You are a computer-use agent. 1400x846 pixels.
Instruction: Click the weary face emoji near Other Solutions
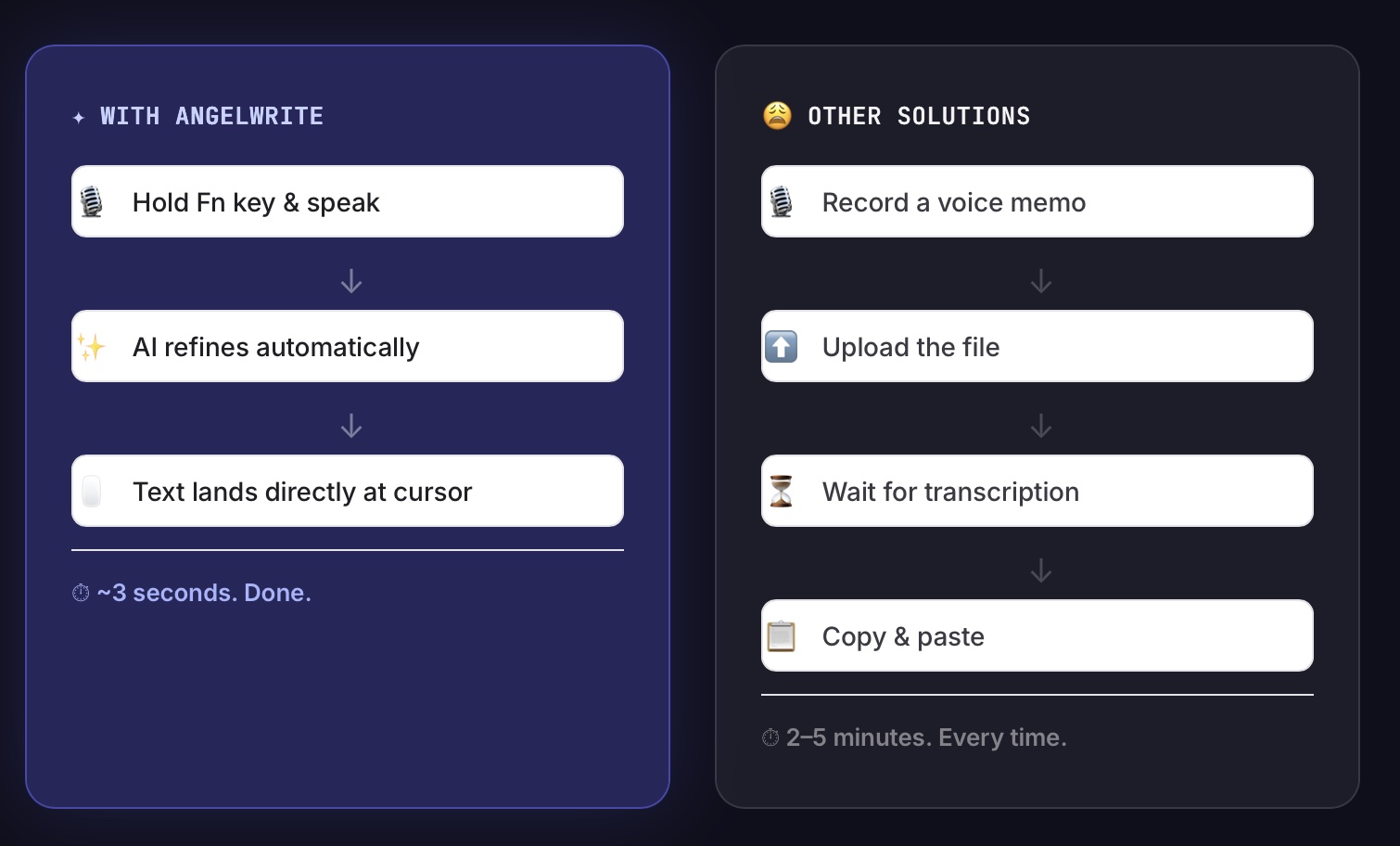(x=777, y=116)
